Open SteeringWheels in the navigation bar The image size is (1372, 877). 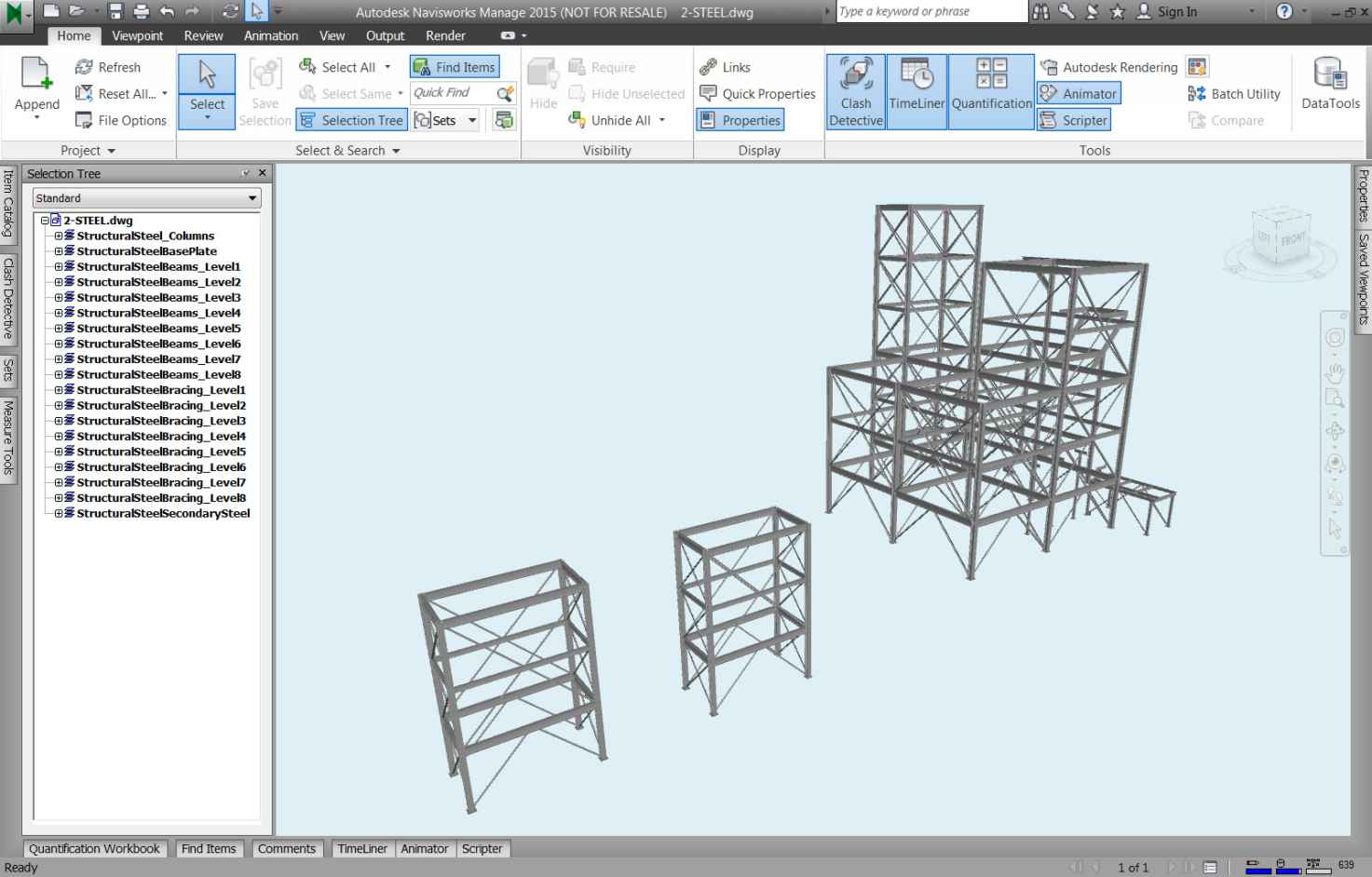[x=1335, y=338]
